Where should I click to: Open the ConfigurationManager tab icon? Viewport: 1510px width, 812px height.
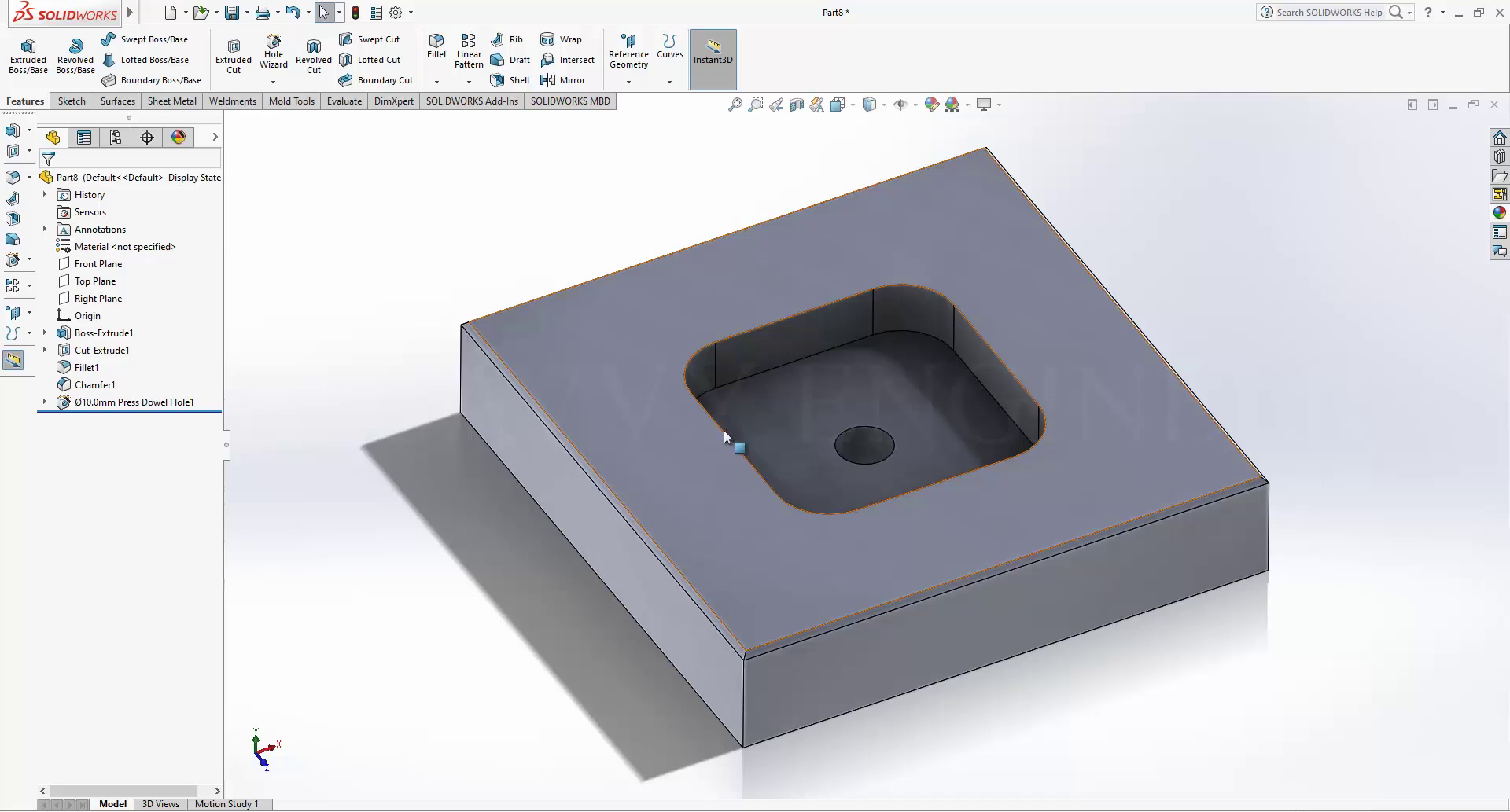(116, 138)
